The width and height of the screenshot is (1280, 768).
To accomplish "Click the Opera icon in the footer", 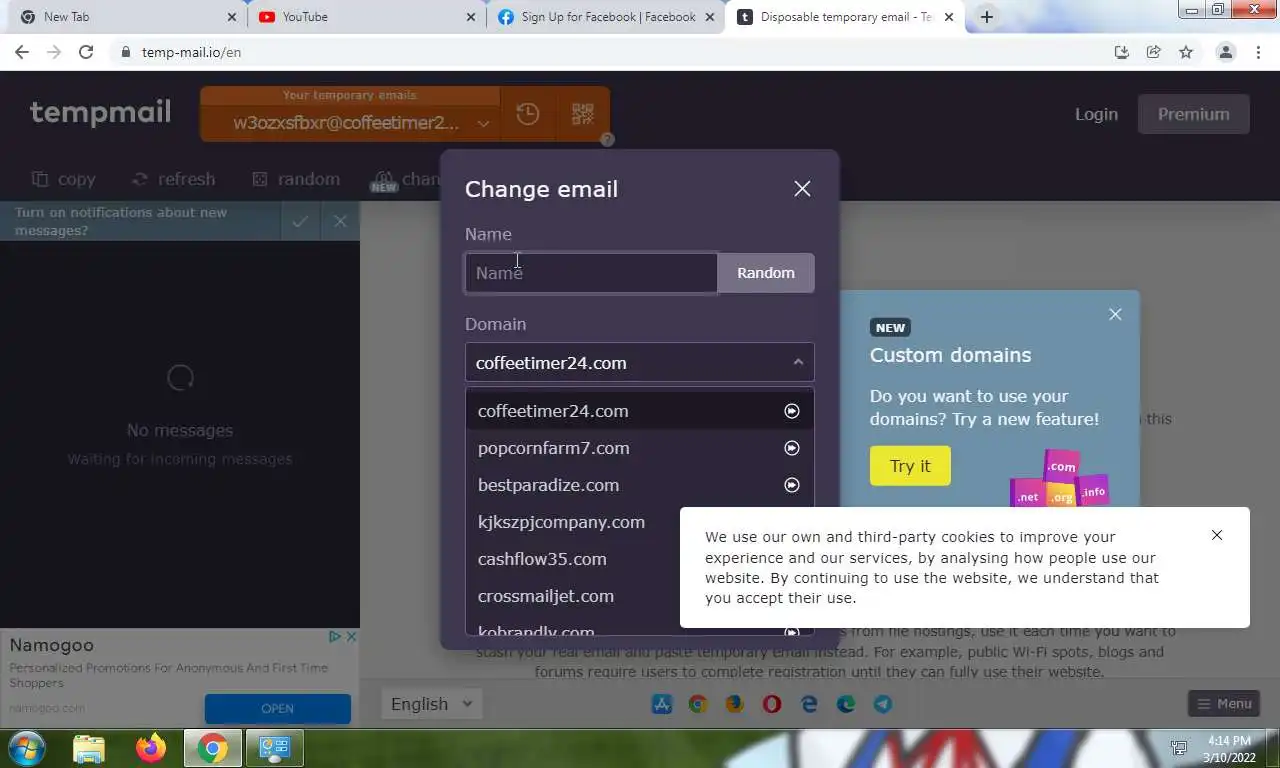I will click(772, 704).
